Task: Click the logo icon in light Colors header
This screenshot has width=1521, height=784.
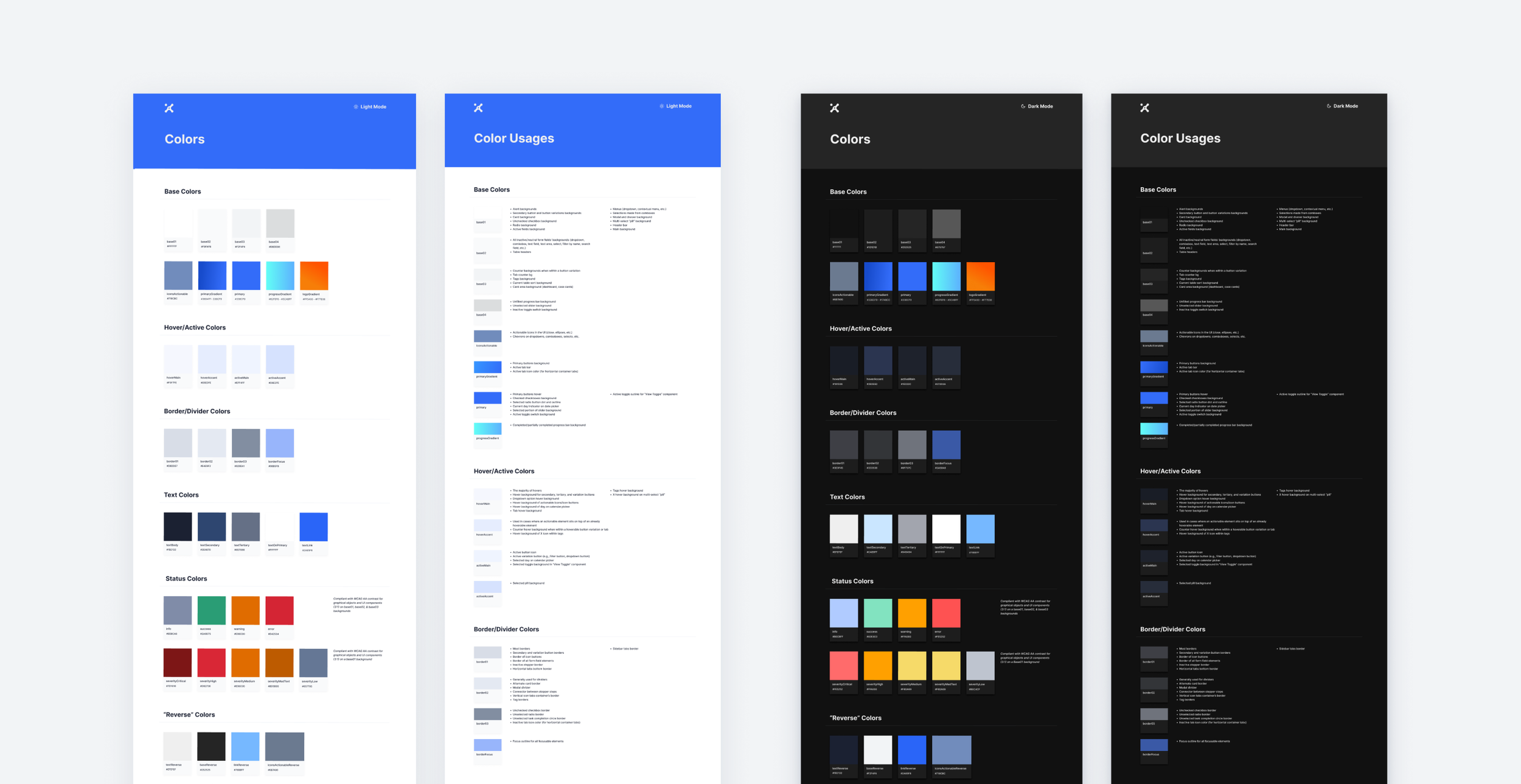Action: pos(169,108)
